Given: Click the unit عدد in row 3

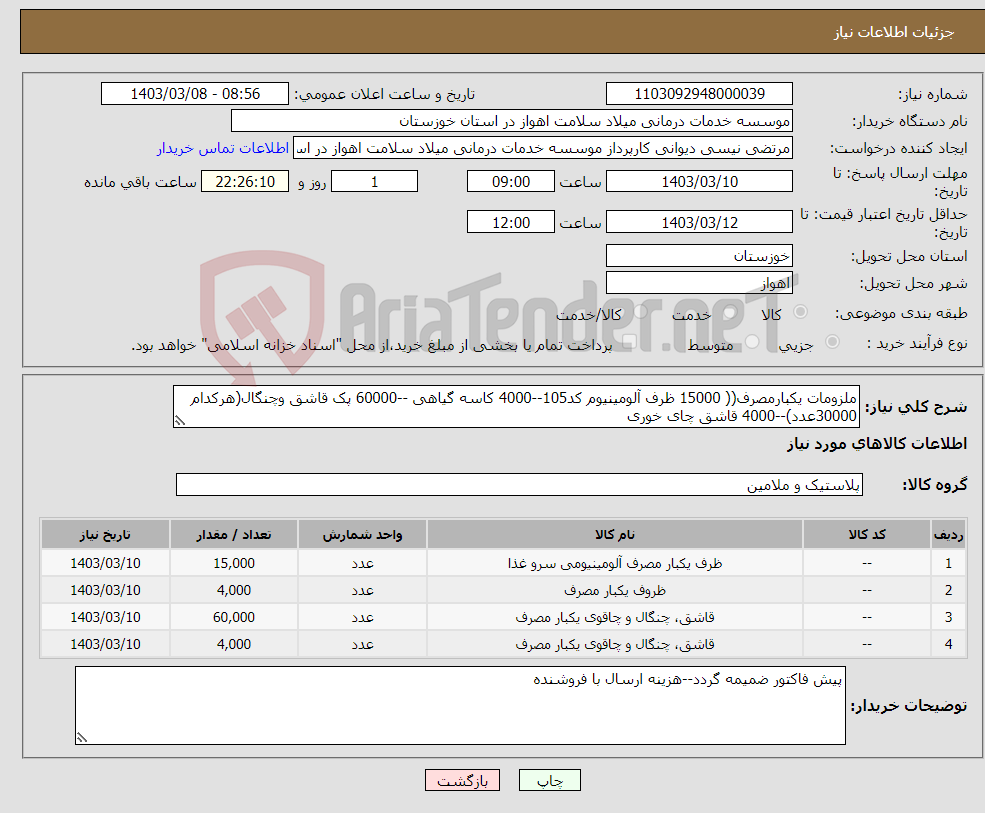Looking at the screenshot, I should click(x=362, y=618).
